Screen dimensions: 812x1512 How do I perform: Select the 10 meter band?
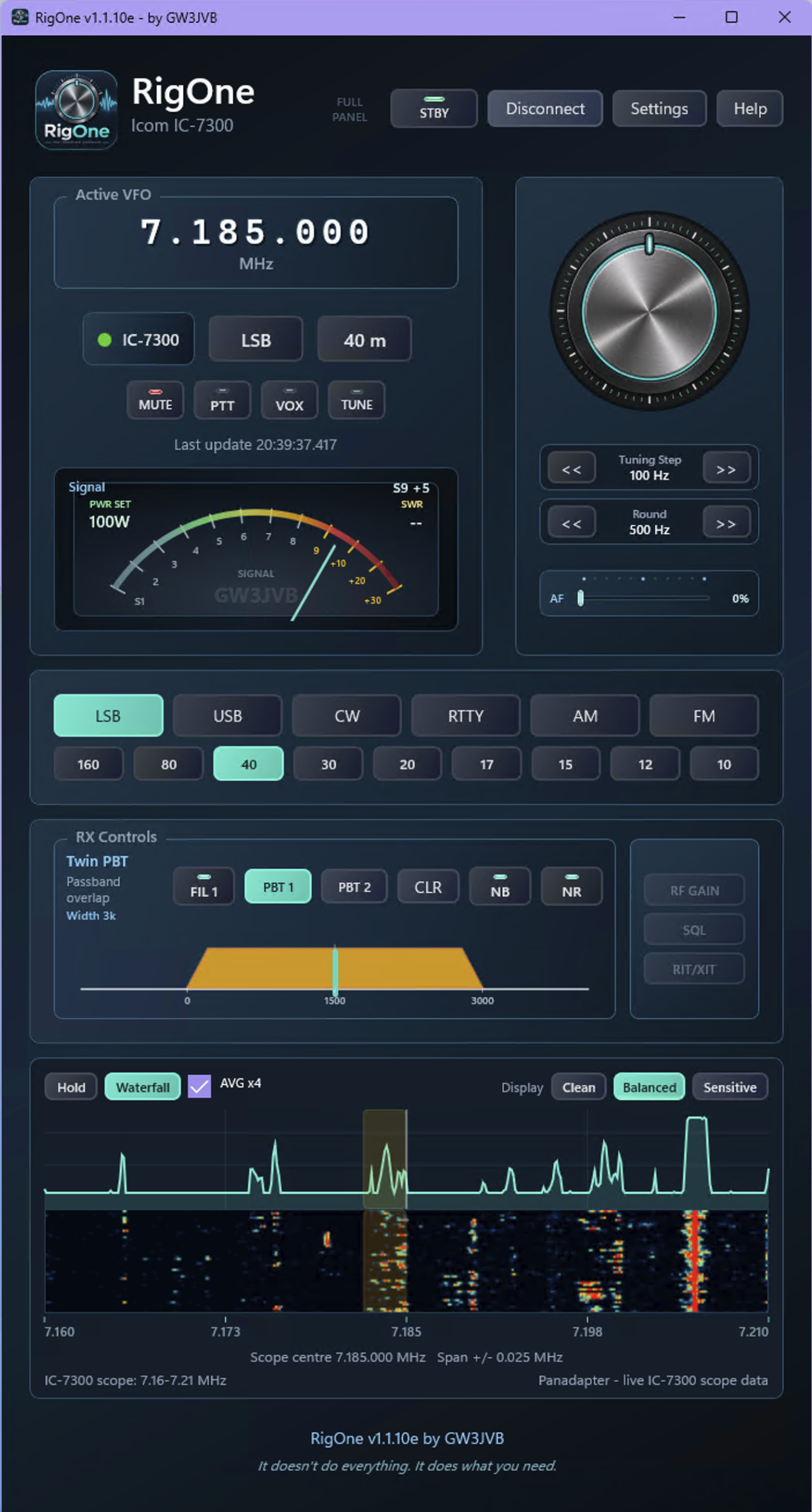point(724,764)
